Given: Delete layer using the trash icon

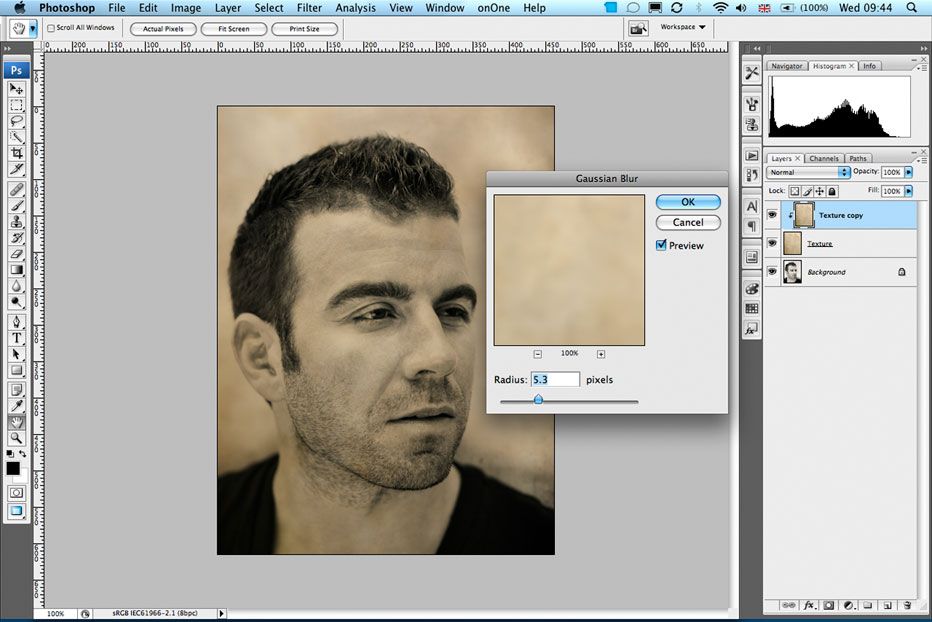Looking at the screenshot, I should click(x=907, y=605).
